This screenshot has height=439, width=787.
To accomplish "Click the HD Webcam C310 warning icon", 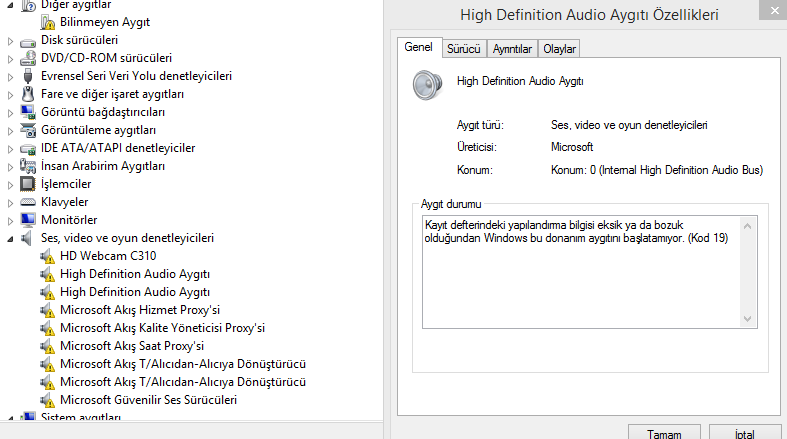I will (48, 256).
